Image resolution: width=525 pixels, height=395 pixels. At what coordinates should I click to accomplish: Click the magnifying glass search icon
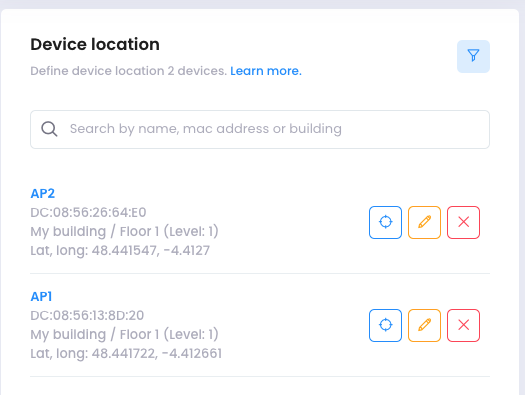(49, 129)
